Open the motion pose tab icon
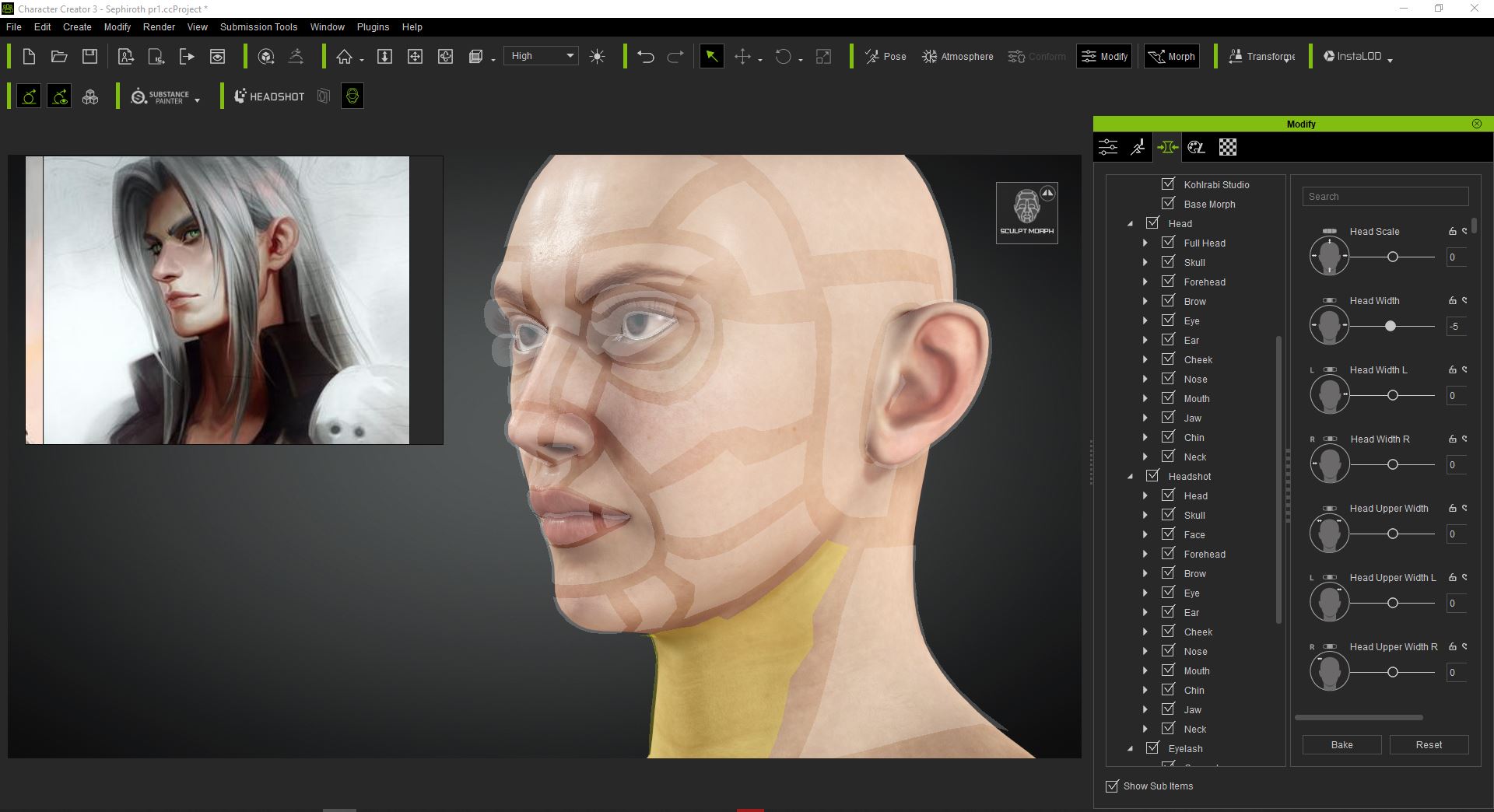This screenshot has height=812, width=1494. click(1138, 147)
